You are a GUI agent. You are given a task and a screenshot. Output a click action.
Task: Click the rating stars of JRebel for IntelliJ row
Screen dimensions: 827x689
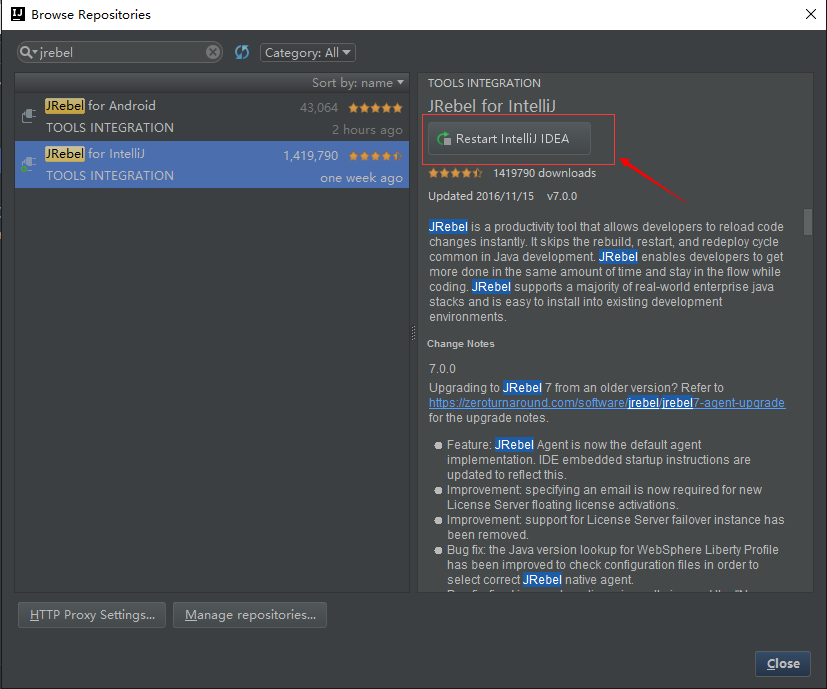(x=375, y=156)
